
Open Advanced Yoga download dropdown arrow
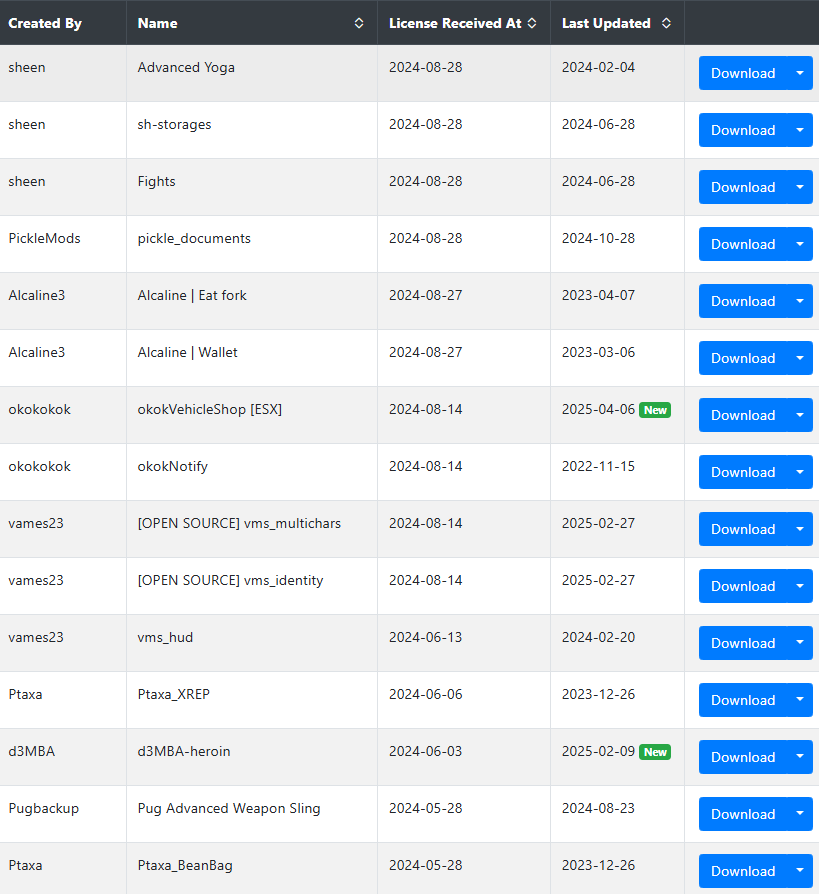pyautogui.click(x=800, y=73)
